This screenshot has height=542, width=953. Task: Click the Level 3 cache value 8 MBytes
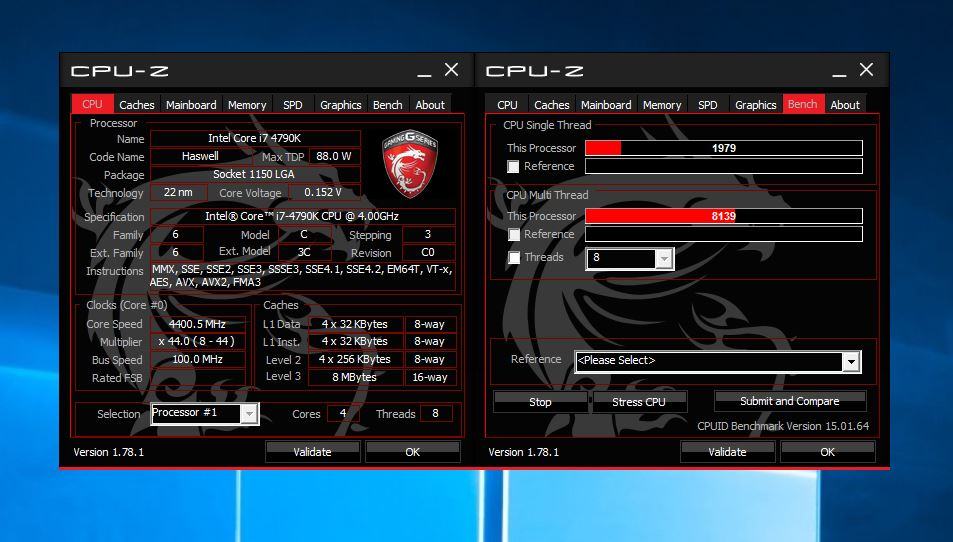[356, 377]
